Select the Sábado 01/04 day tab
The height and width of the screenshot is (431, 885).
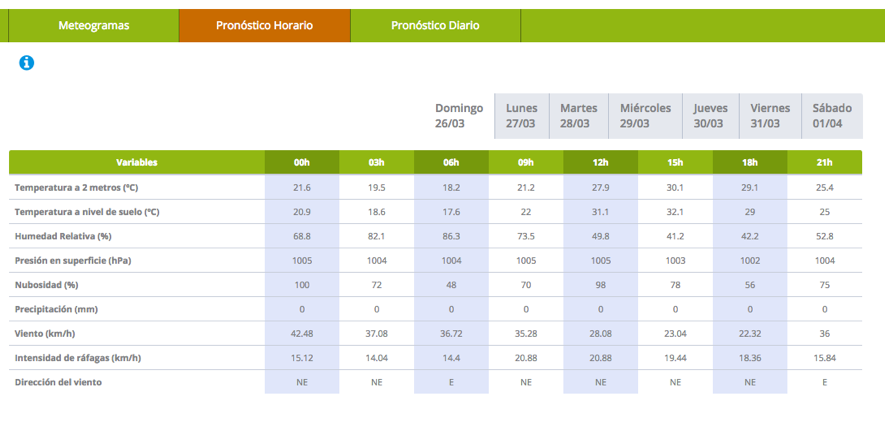coord(832,116)
